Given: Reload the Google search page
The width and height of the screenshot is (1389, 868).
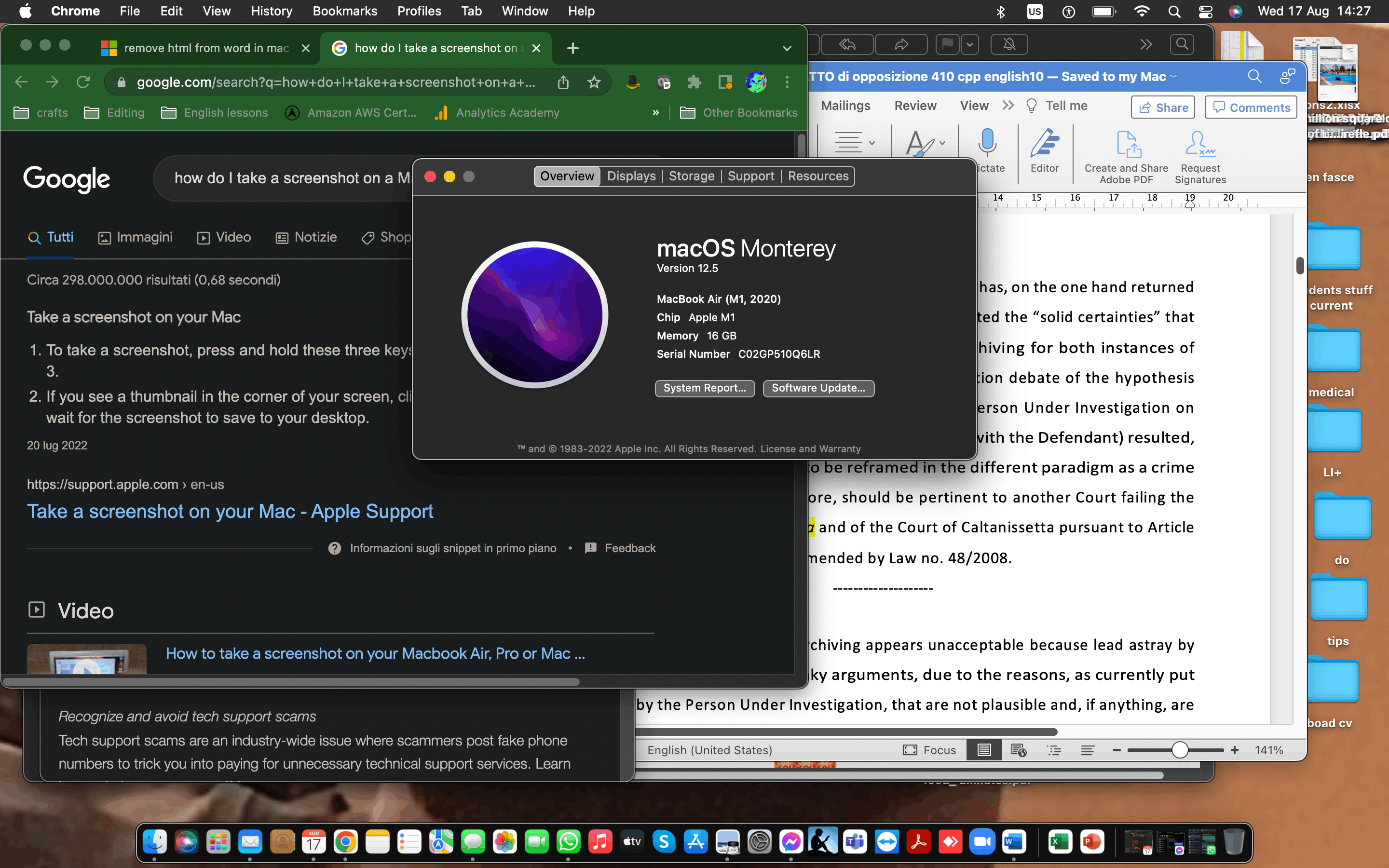Looking at the screenshot, I should [83, 82].
